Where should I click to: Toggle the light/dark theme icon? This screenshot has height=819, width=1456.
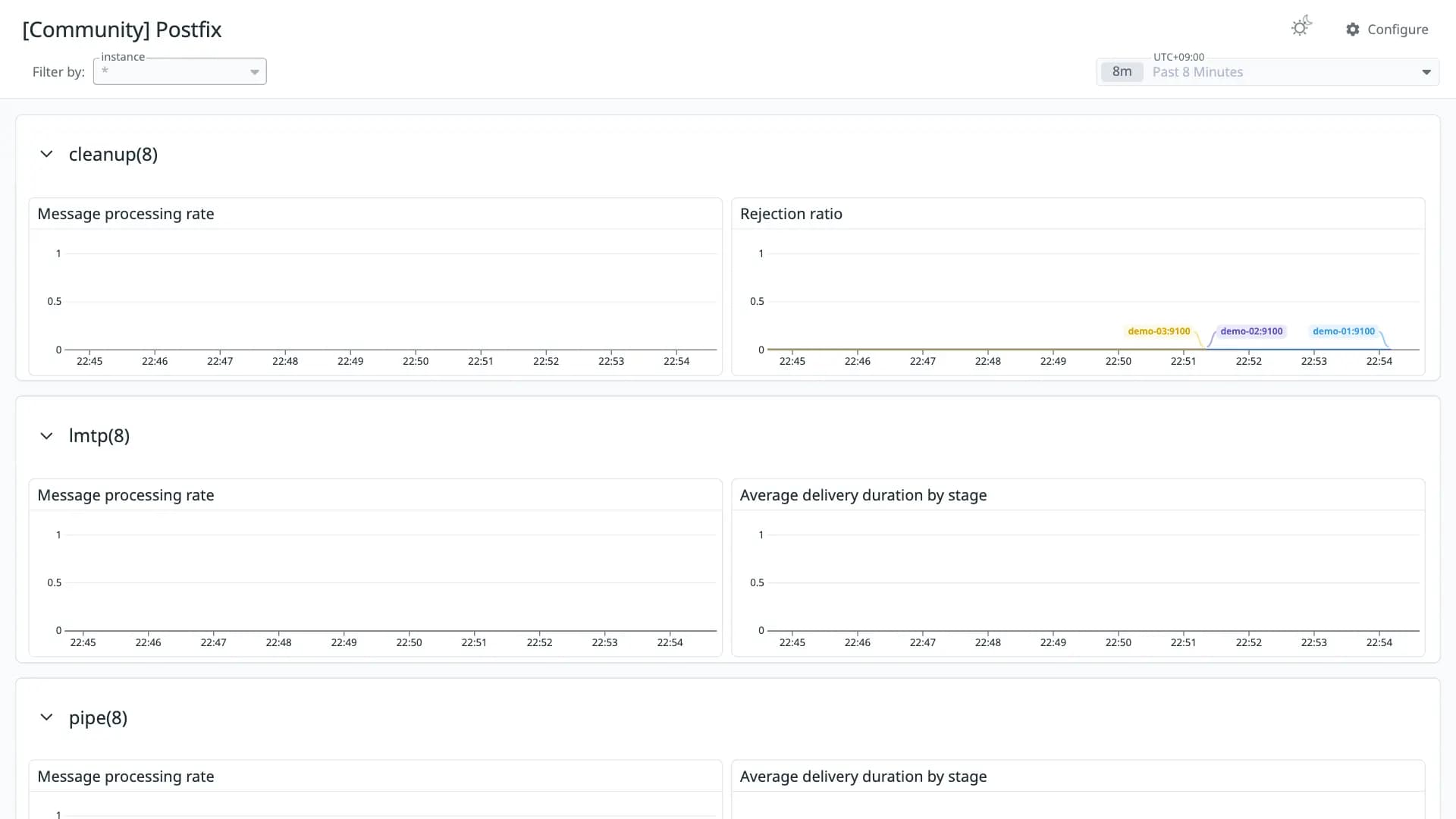(1301, 27)
